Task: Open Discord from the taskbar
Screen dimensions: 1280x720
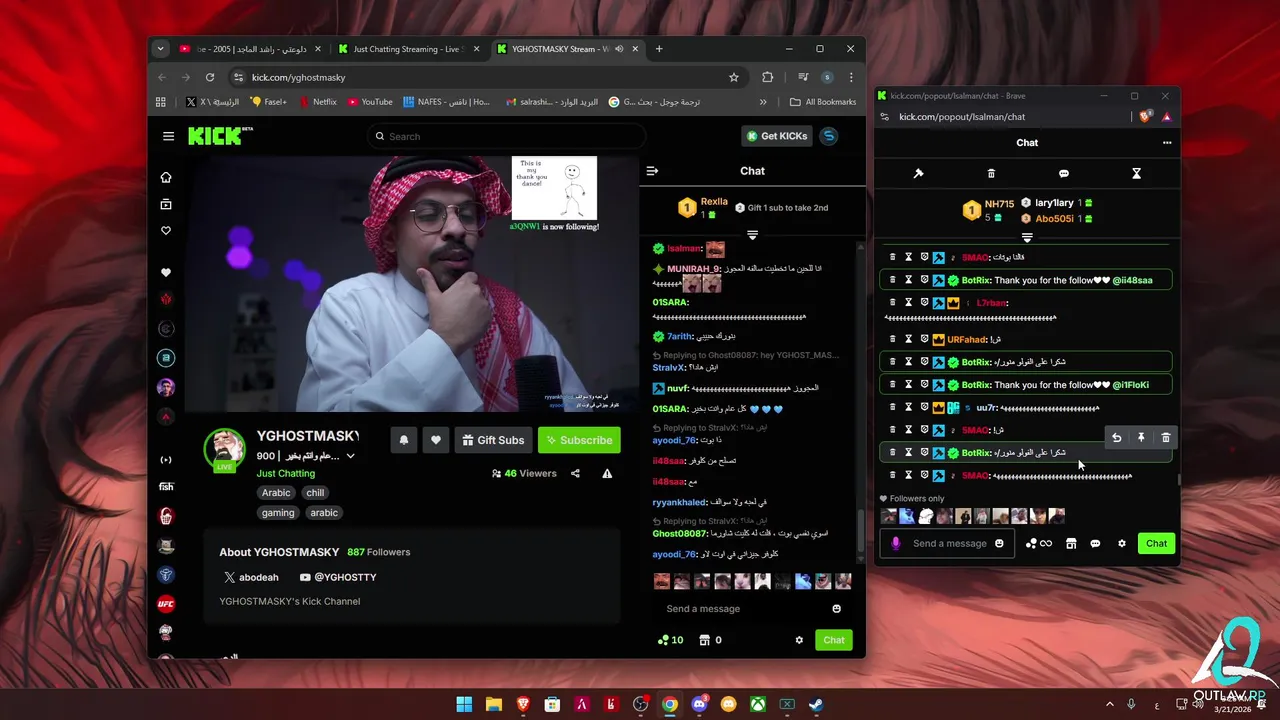Action: [x=699, y=704]
